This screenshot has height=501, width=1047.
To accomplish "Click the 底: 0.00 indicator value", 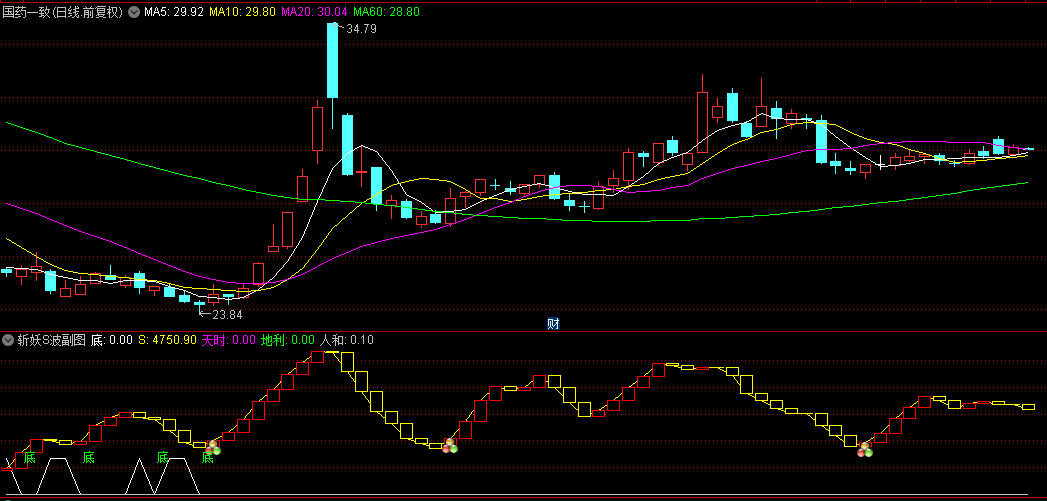I will point(112,340).
